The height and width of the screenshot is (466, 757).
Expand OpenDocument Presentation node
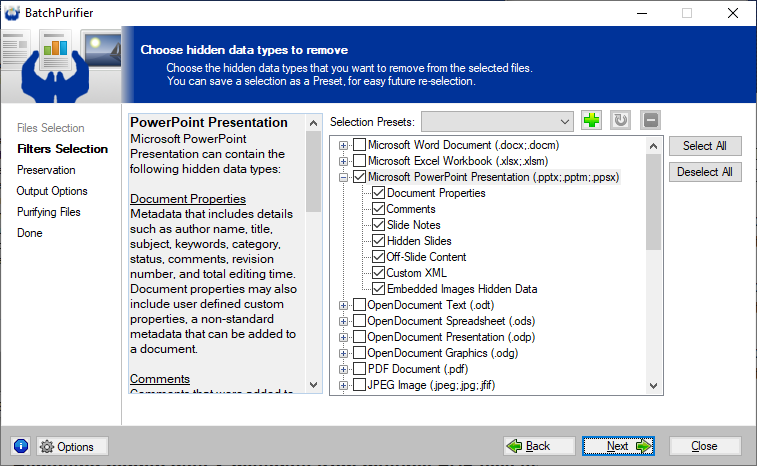pos(343,337)
